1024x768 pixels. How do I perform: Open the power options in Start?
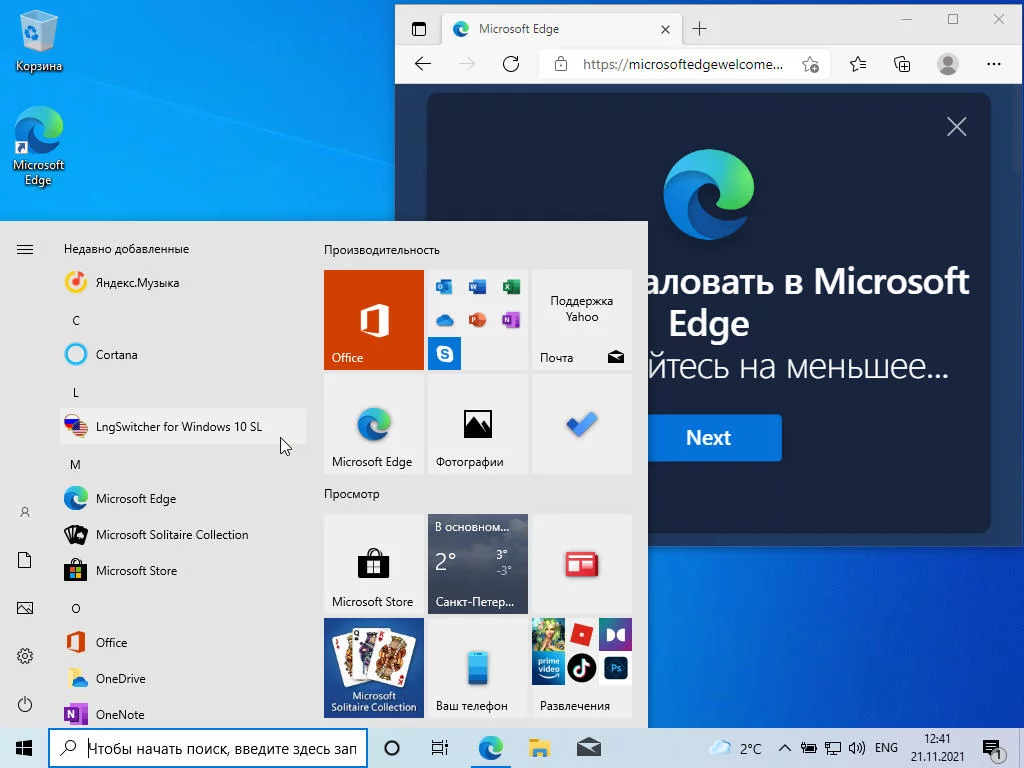[25, 704]
